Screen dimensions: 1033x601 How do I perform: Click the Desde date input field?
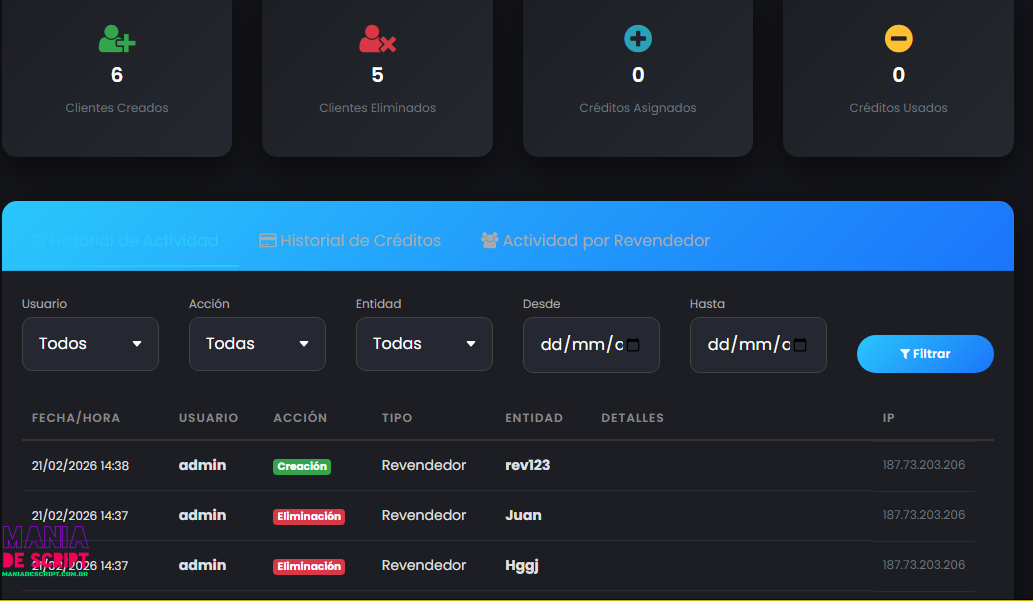[591, 345]
